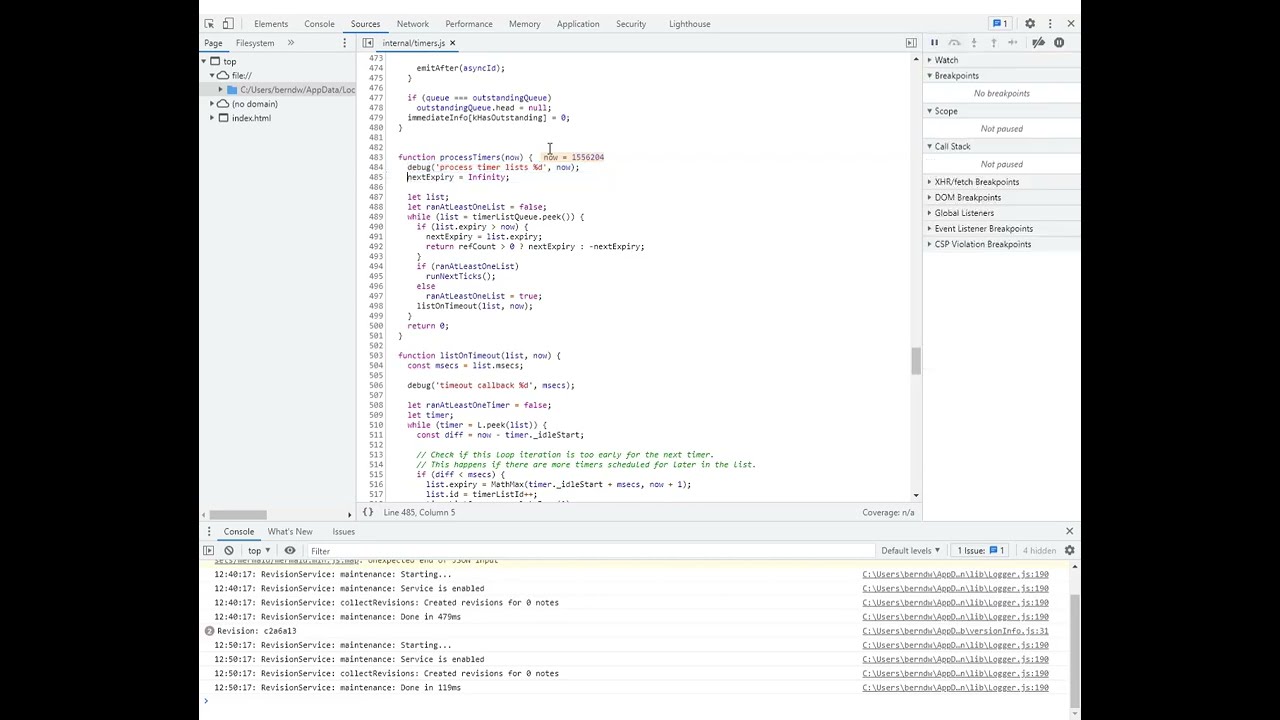Expand the index.html frame
The image size is (1280, 720).
[212, 118]
